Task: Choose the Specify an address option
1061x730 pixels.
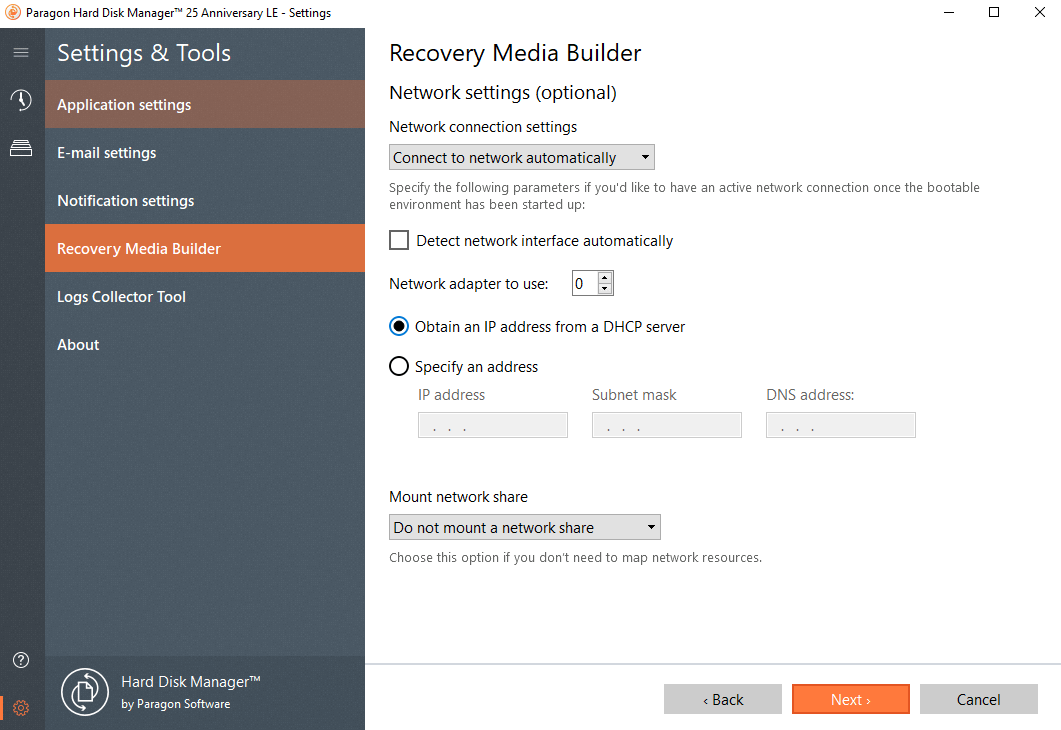Action: coord(399,366)
